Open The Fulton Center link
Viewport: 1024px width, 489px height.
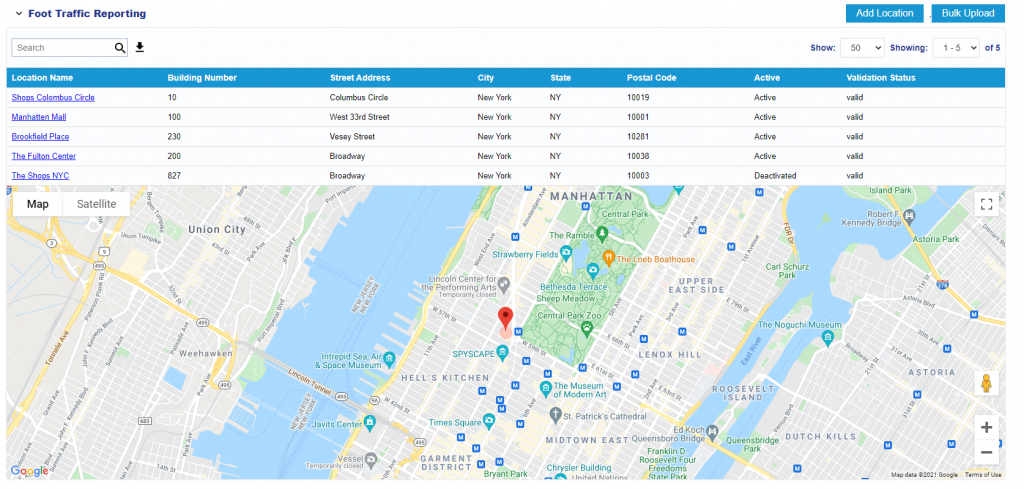(x=44, y=156)
